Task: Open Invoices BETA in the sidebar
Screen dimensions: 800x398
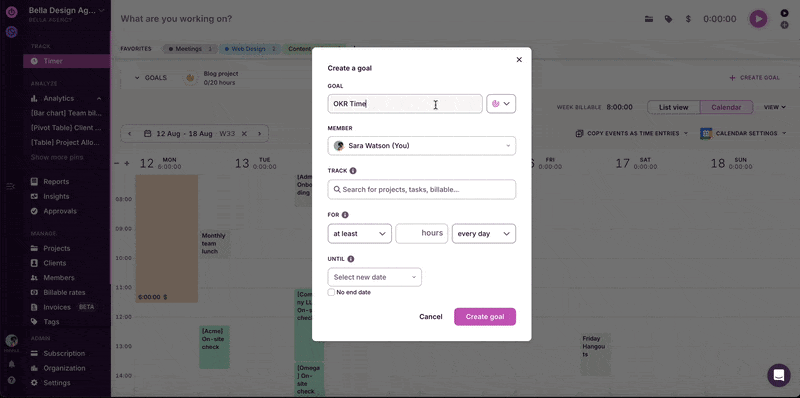Action: 62,307
